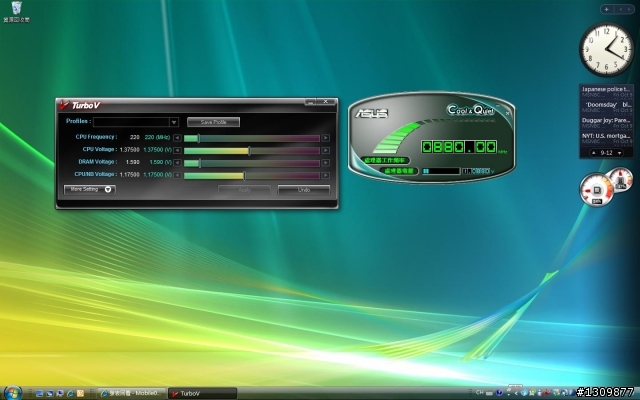Image resolution: width=640 pixels, height=400 pixels.
Task: Open the Profiles dropdown in TurboV
Action: point(174,122)
